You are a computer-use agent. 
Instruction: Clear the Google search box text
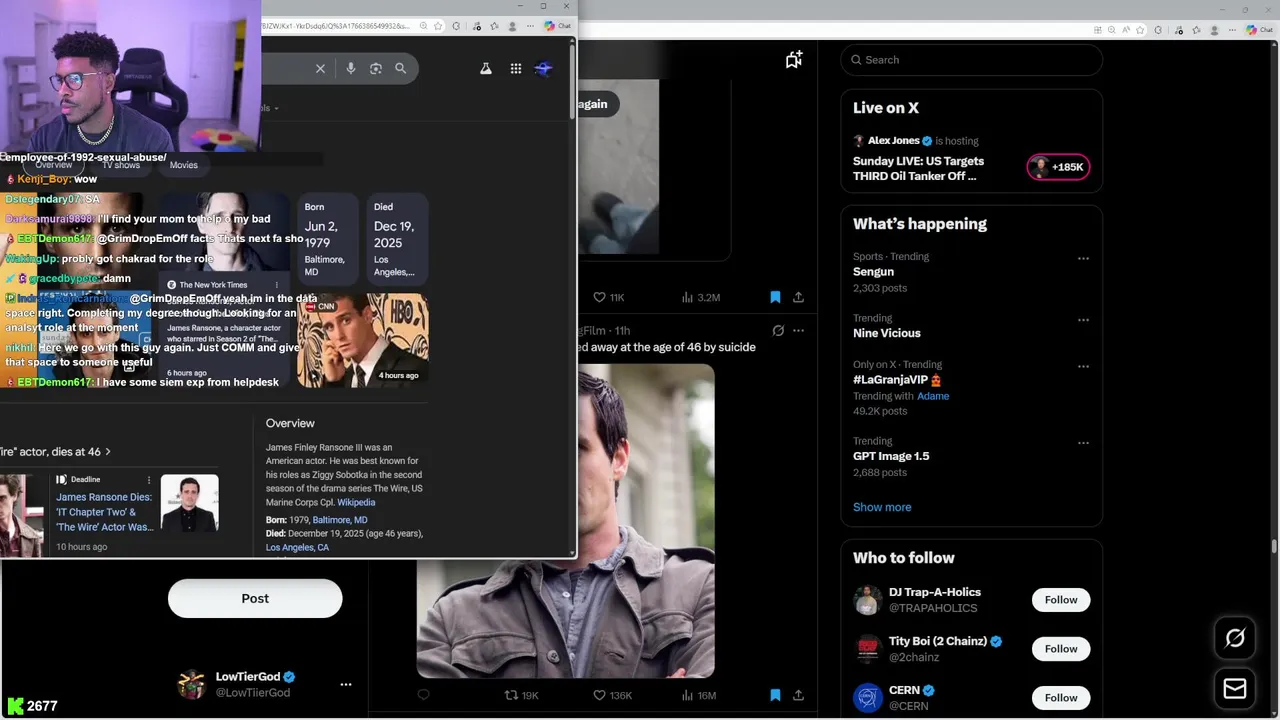pyautogui.click(x=320, y=68)
